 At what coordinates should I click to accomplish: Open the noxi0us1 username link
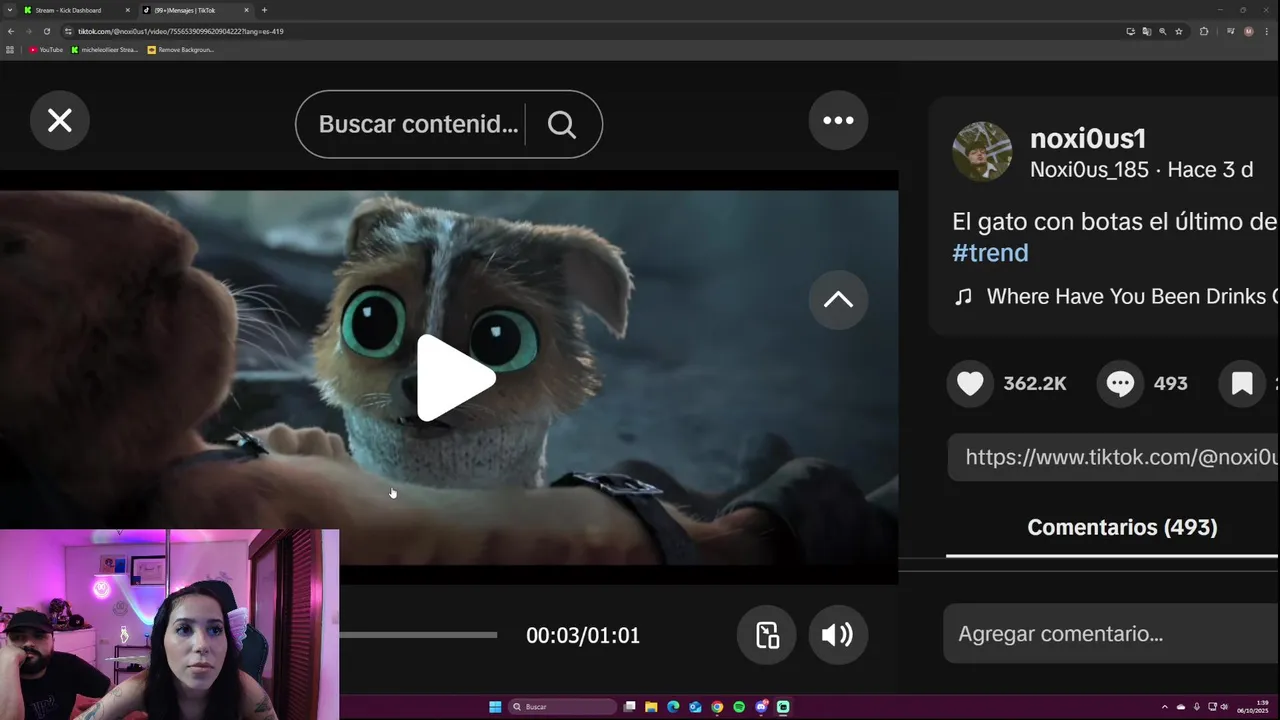pos(1088,139)
